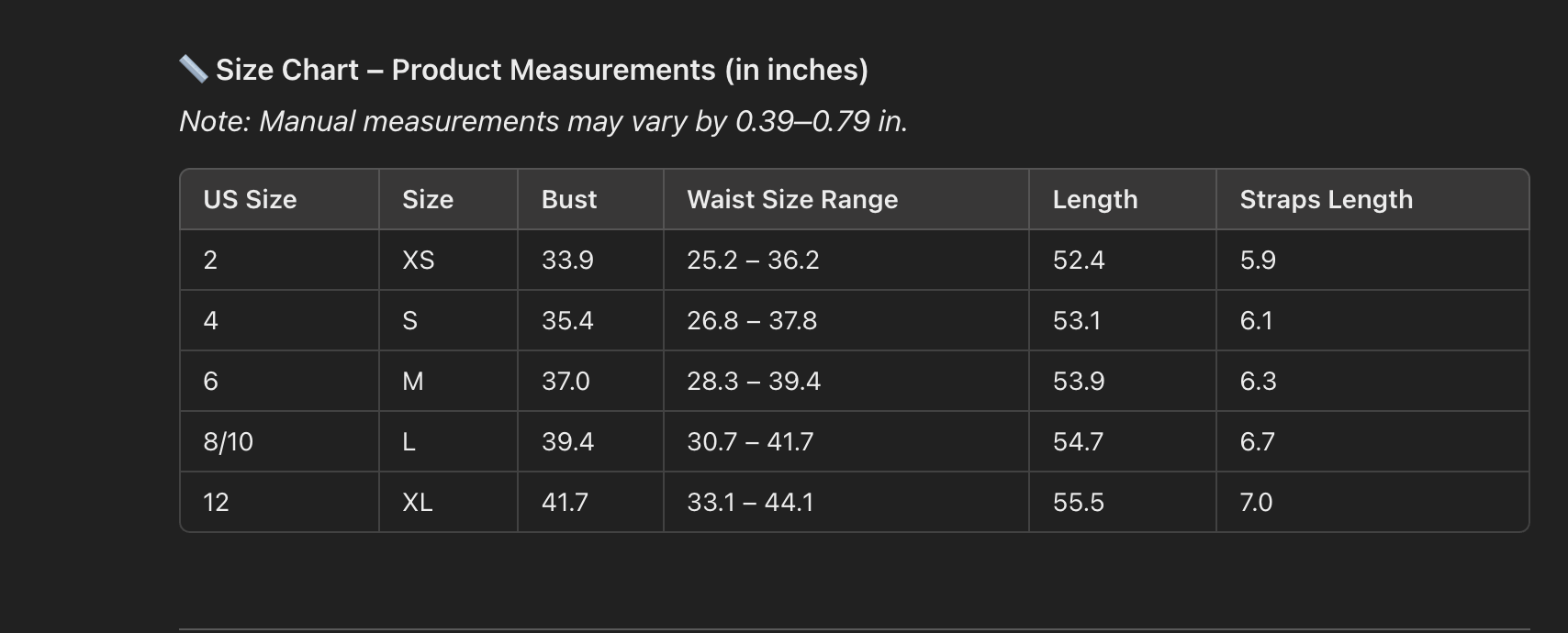Image resolution: width=1568 pixels, height=633 pixels.
Task: Click the Waist Size Range header
Action: click(x=792, y=200)
